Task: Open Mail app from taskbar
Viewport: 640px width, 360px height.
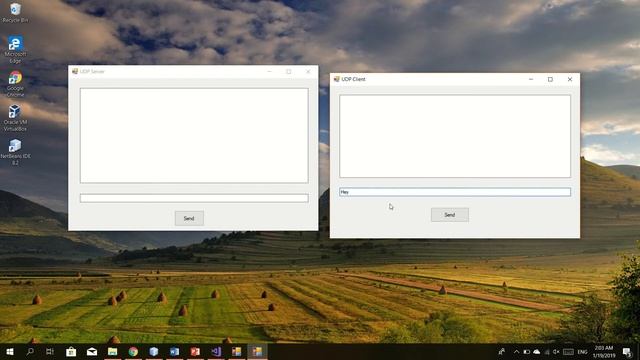Action: click(x=92, y=351)
